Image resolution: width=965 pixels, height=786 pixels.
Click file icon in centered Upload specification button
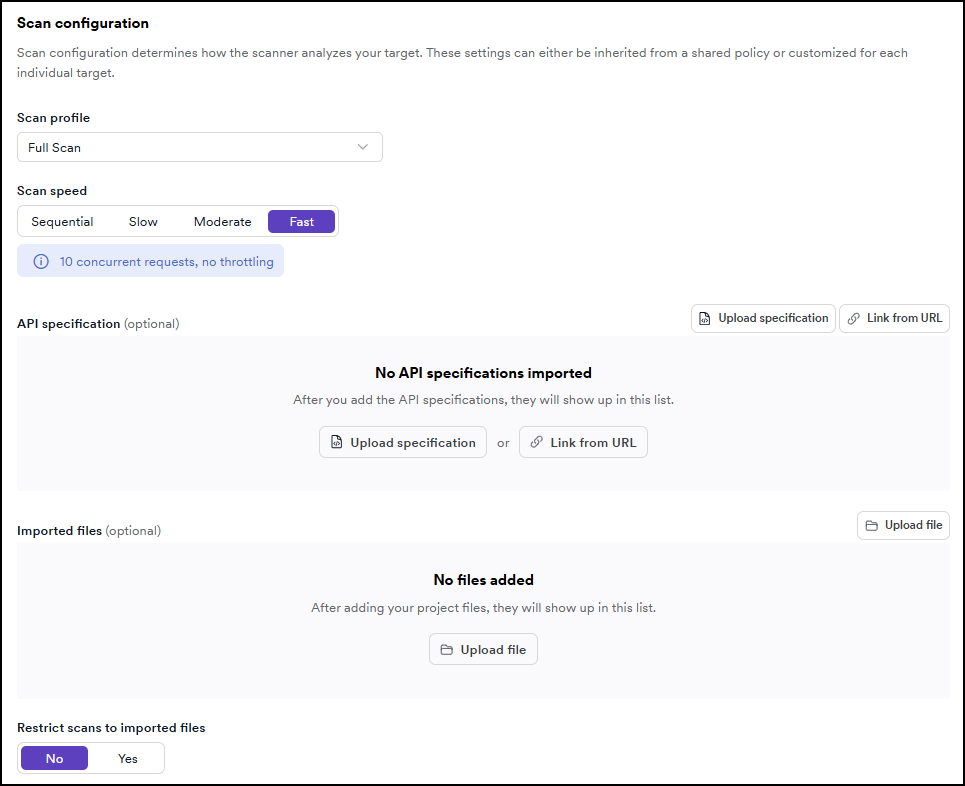[x=336, y=443]
